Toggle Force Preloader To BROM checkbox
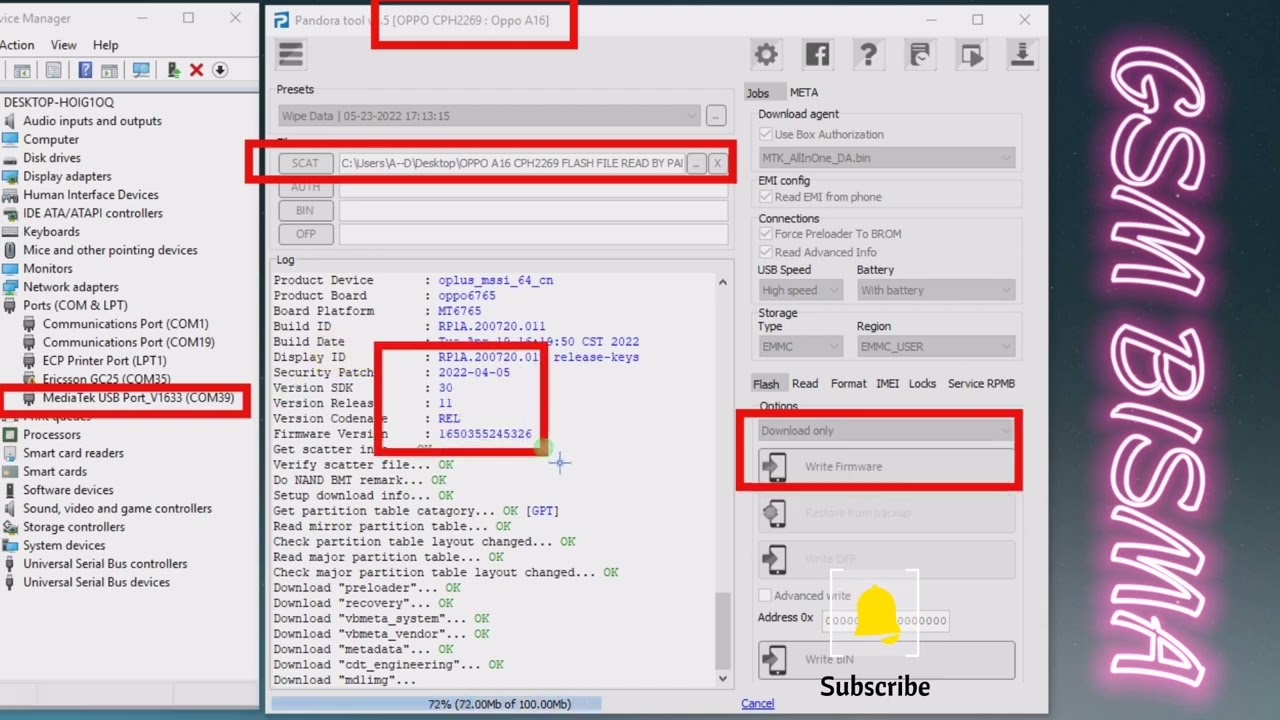Screen dimensions: 1280x720 pyautogui.click(x=766, y=234)
